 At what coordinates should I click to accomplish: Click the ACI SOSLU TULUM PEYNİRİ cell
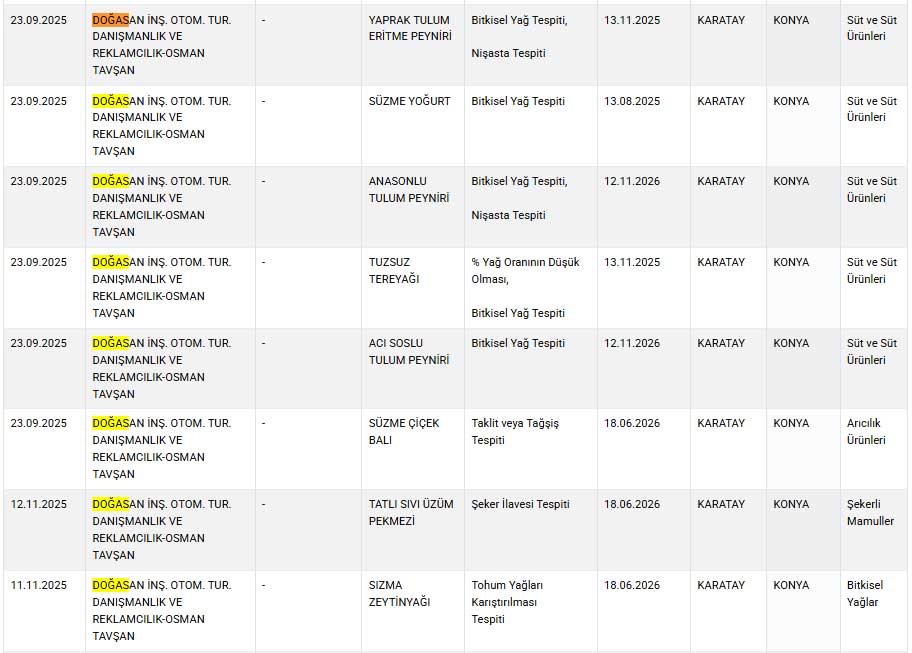(410, 351)
